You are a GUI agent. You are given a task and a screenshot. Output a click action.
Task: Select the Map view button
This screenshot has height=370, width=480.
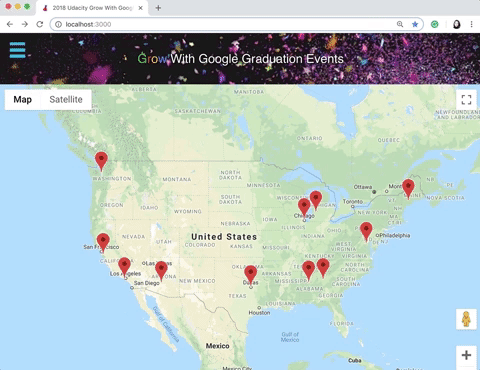(x=23, y=99)
